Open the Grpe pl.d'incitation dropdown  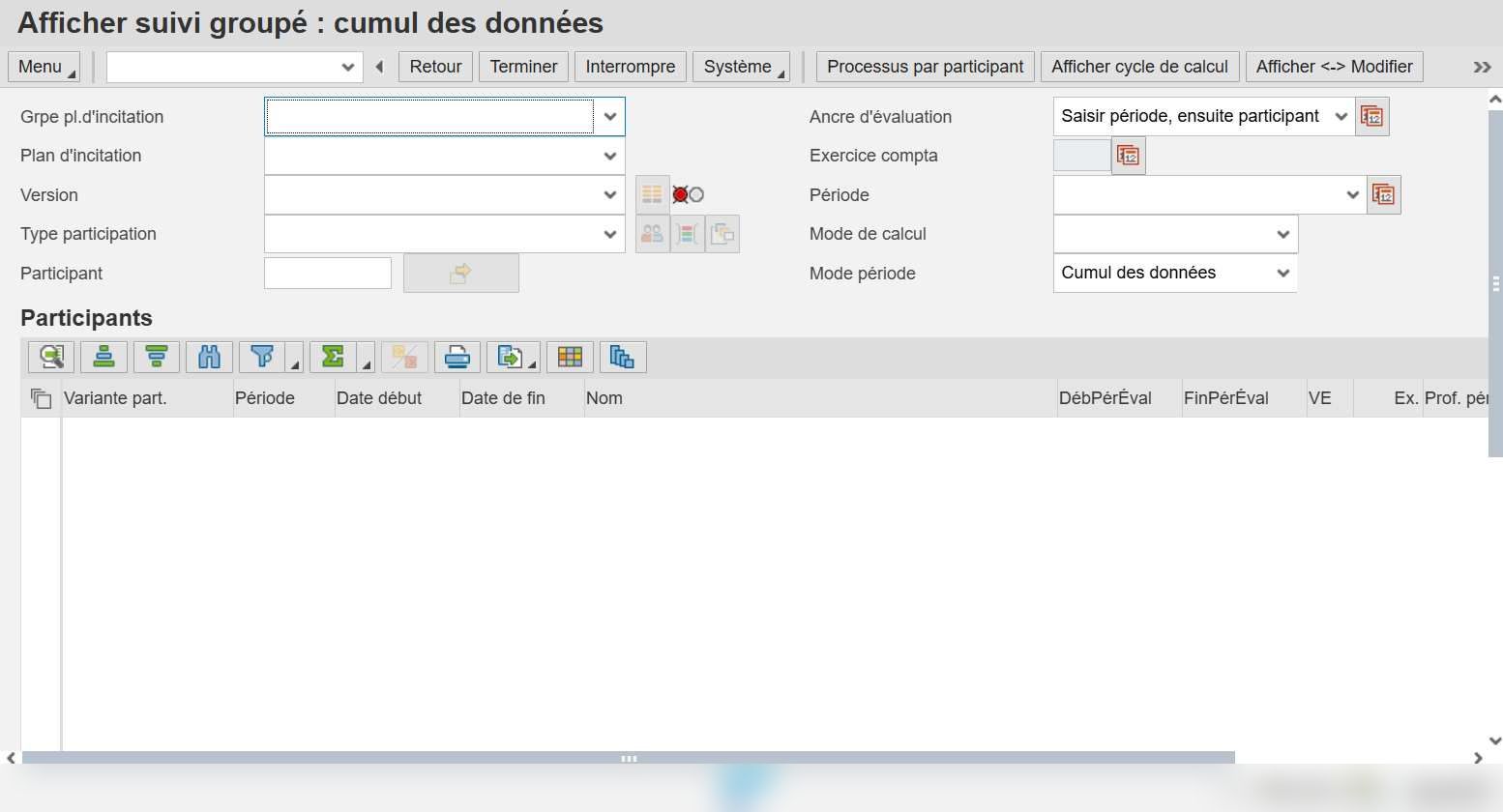click(x=610, y=117)
